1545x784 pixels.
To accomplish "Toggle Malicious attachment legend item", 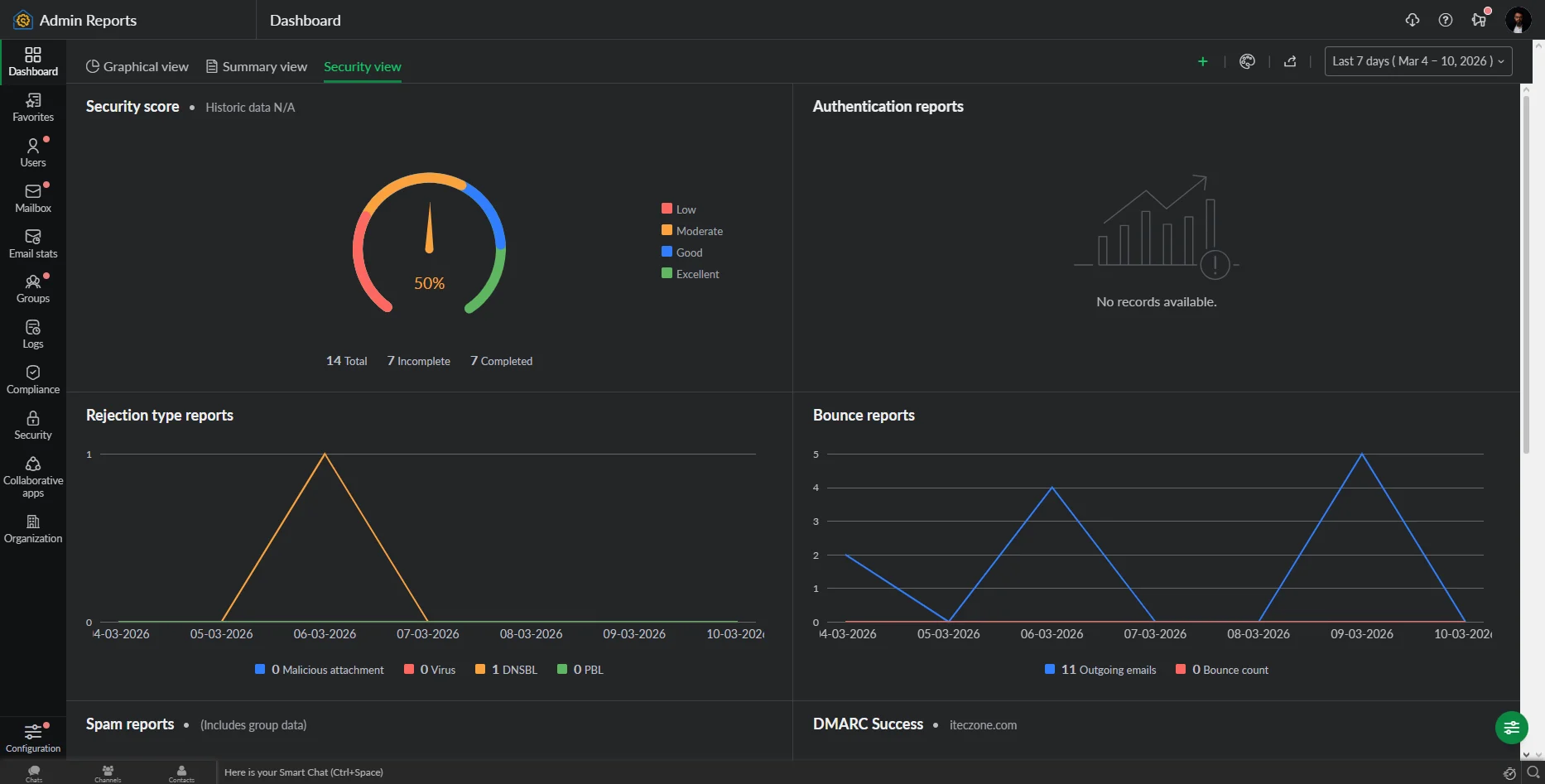I will click(x=320, y=670).
